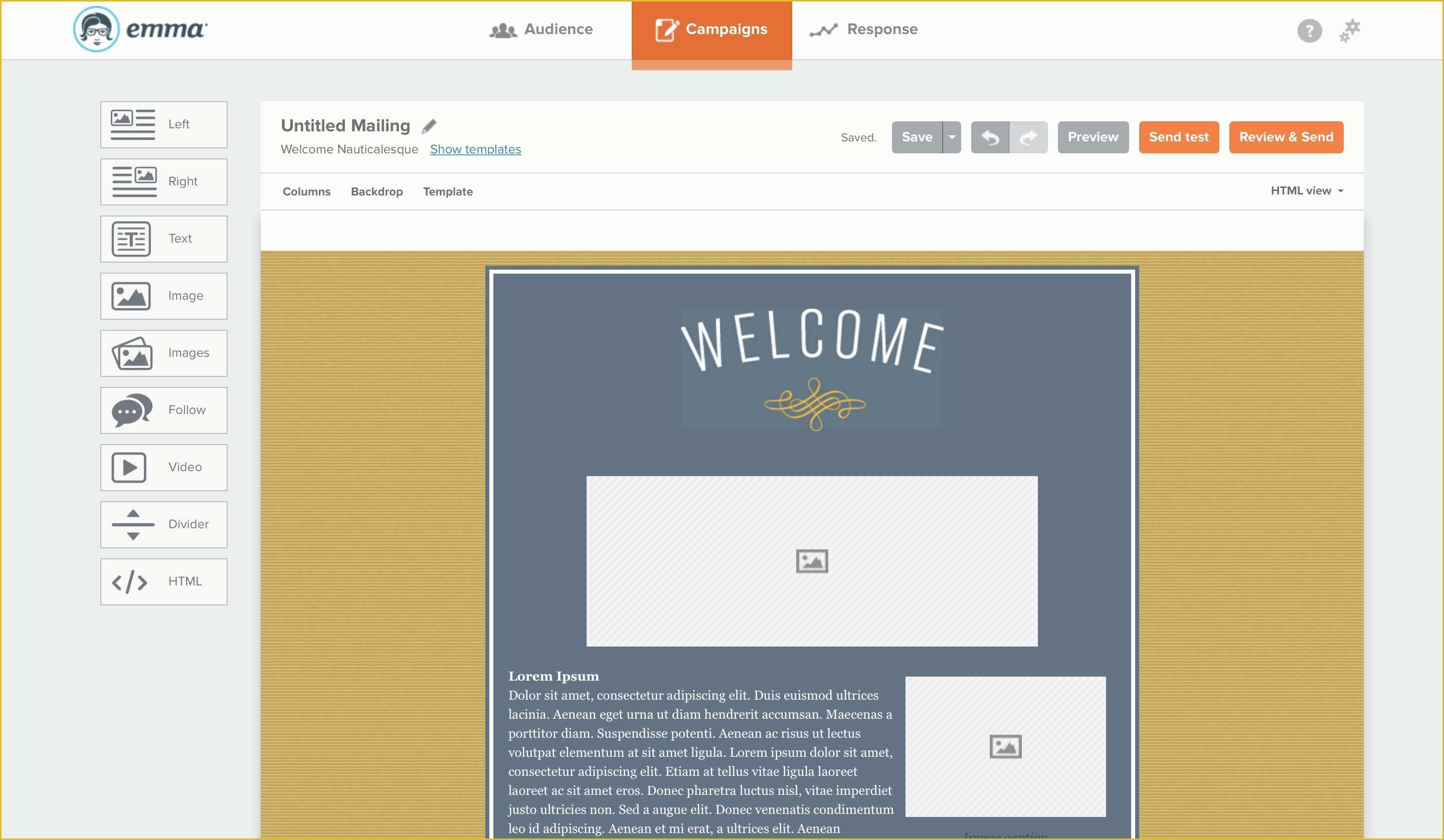Click the Text content block icon
Viewport: 1444px width, 840px height.
(131, 238)
